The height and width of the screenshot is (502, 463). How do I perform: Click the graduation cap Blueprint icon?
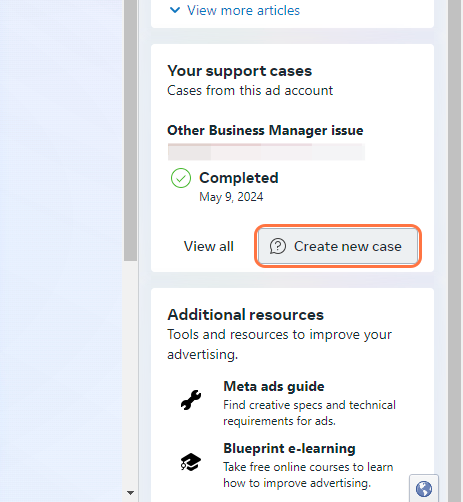tap(191, 462)
